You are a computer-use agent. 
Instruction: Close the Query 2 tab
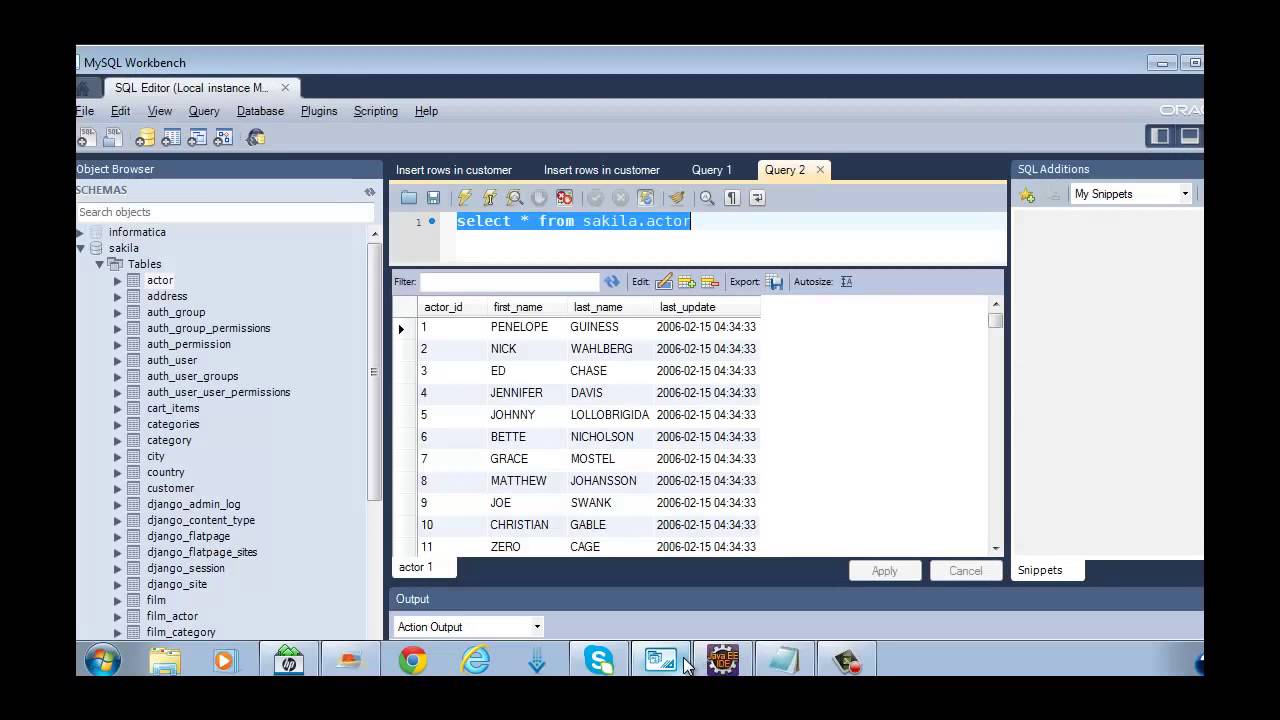(820, 170)
